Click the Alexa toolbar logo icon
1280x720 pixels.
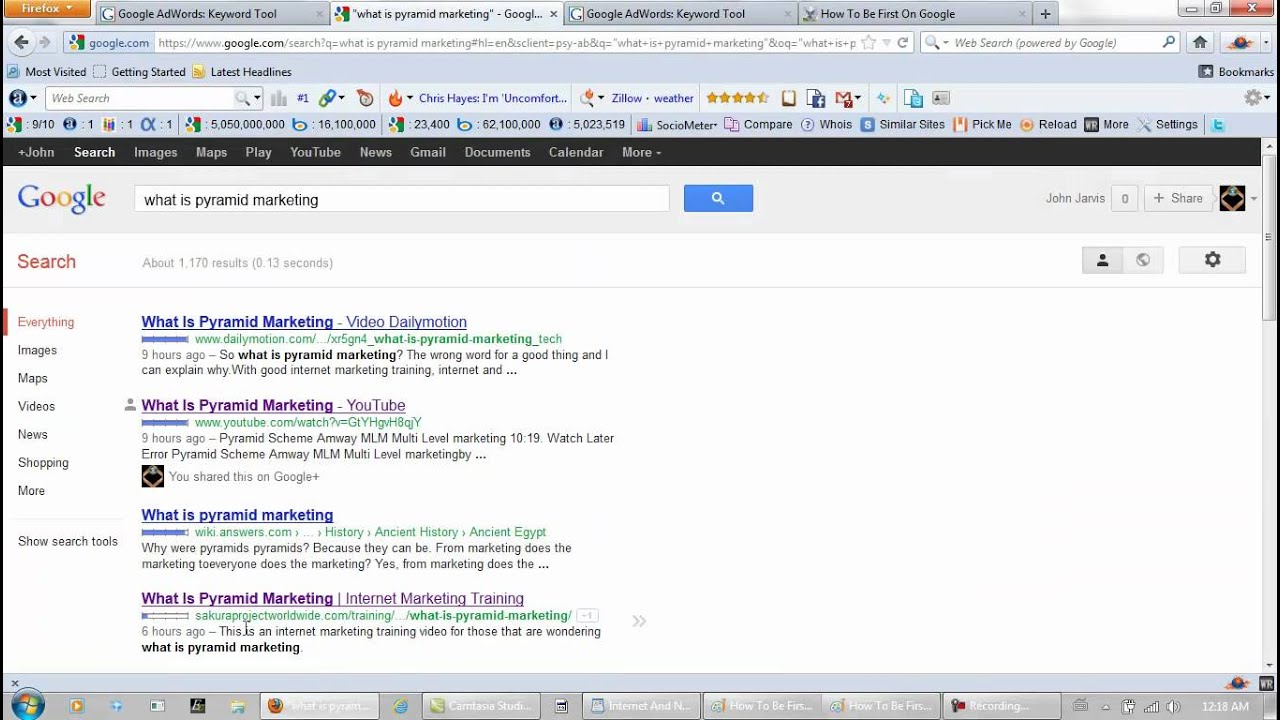(x=18, y=98)
